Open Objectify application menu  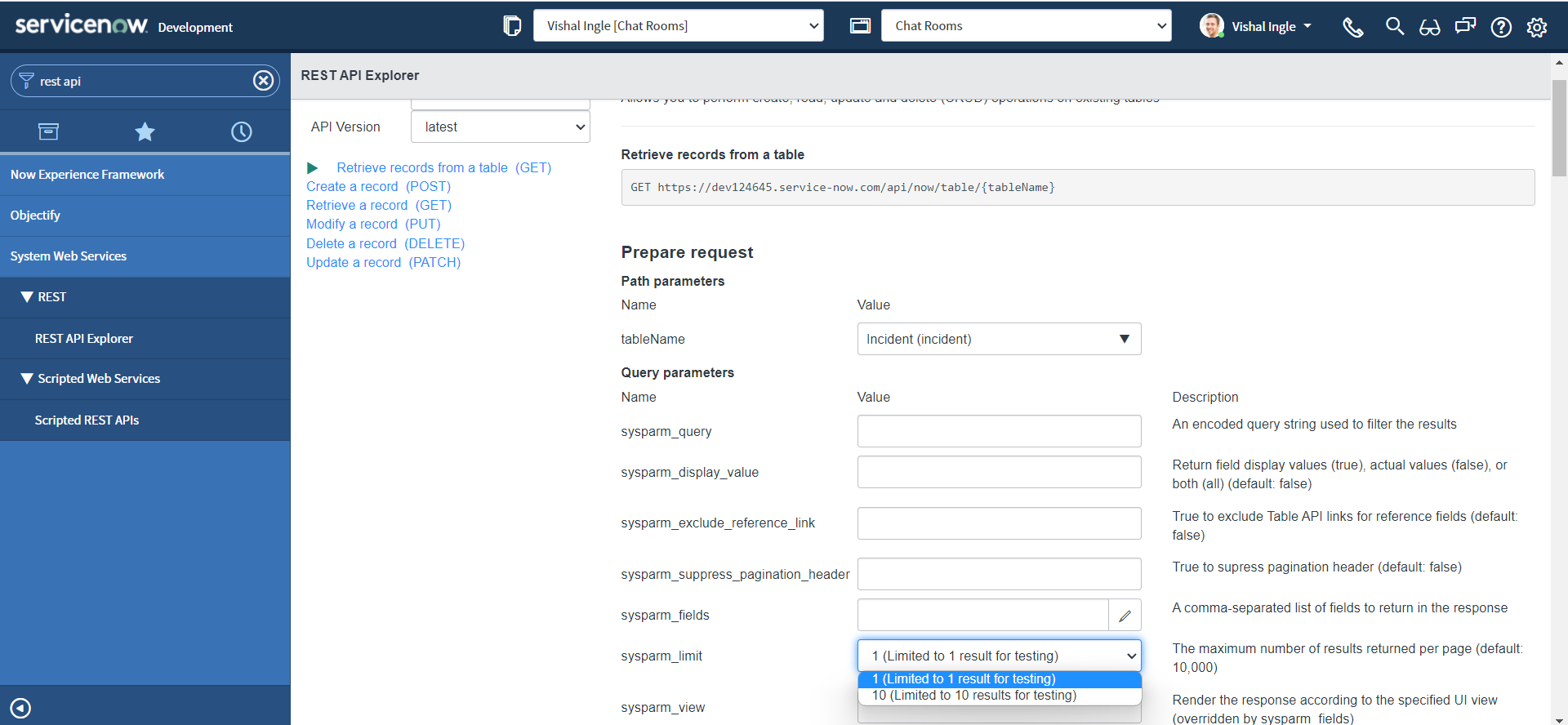click(145, 216)
